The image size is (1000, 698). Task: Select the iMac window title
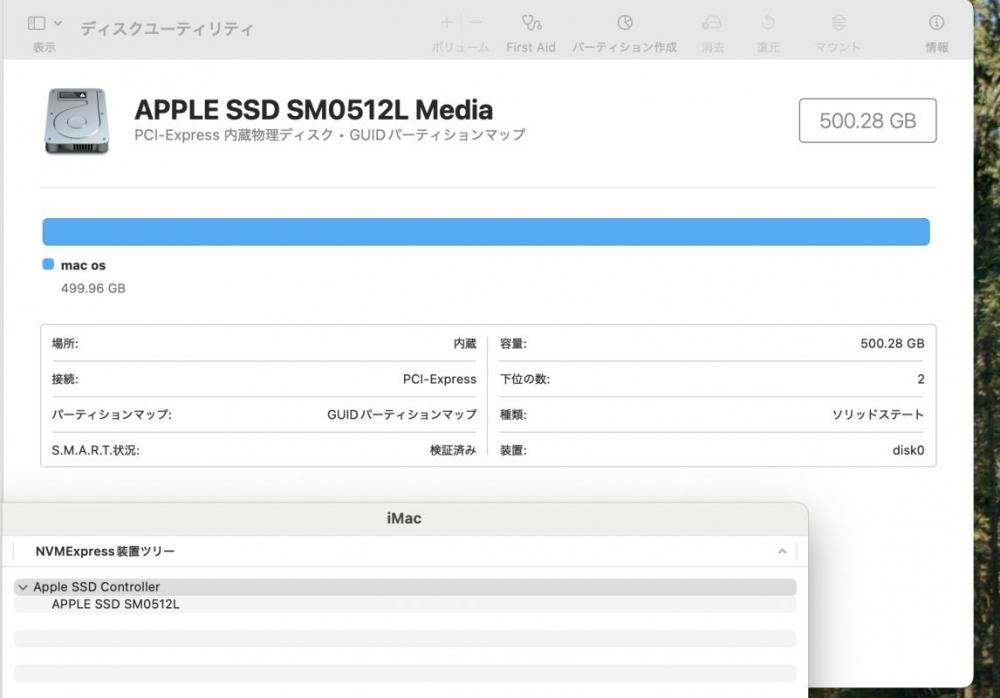click(x=404, y=518)
